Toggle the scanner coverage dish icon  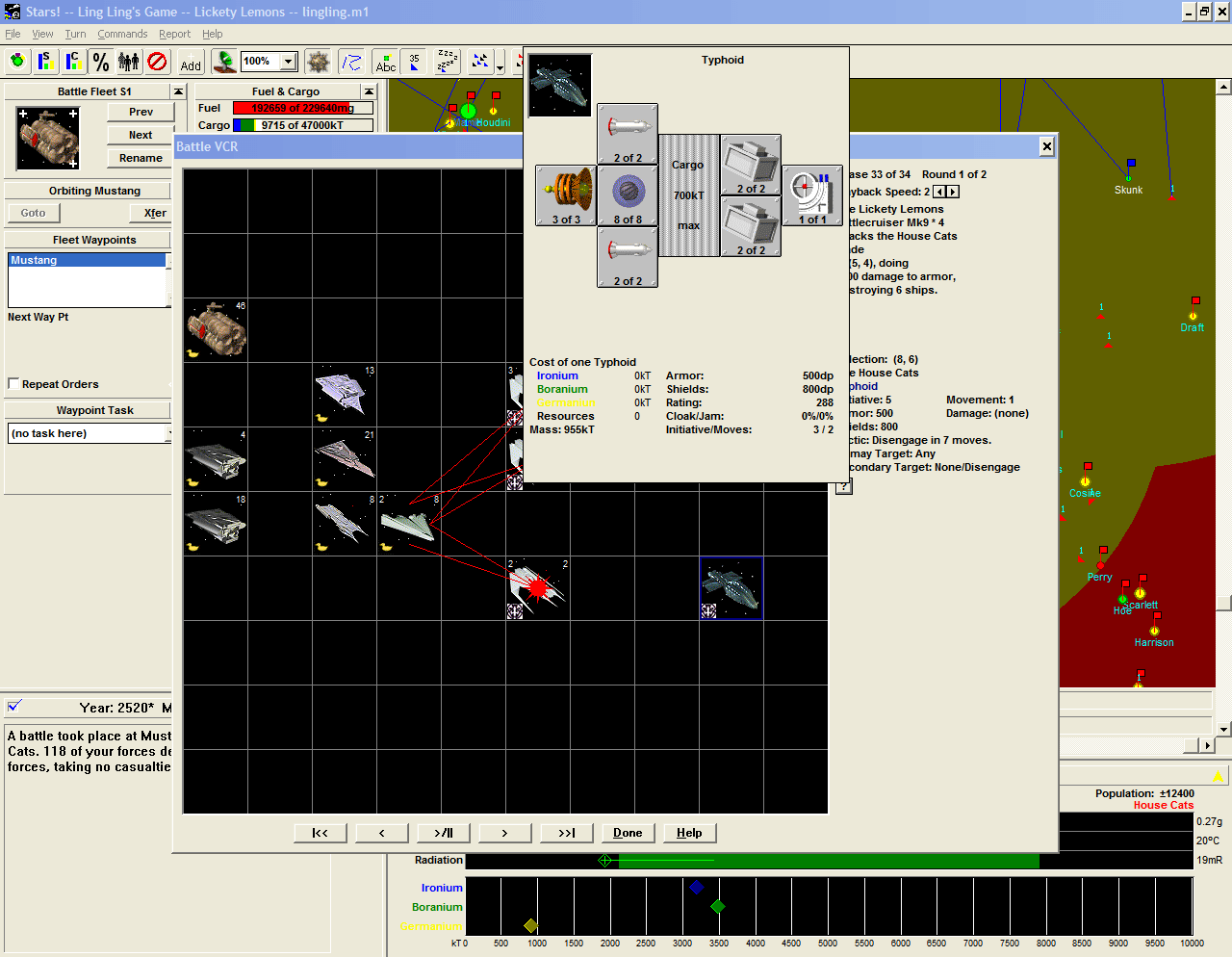click(224, 63)
